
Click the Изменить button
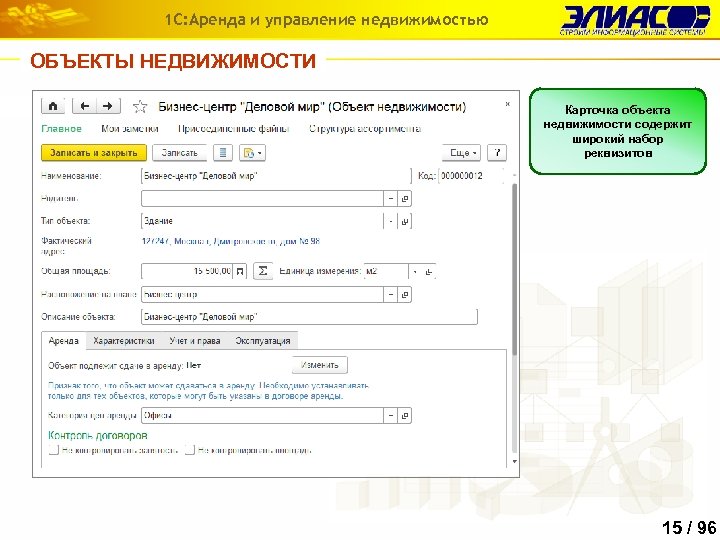(x=320, y=365)
